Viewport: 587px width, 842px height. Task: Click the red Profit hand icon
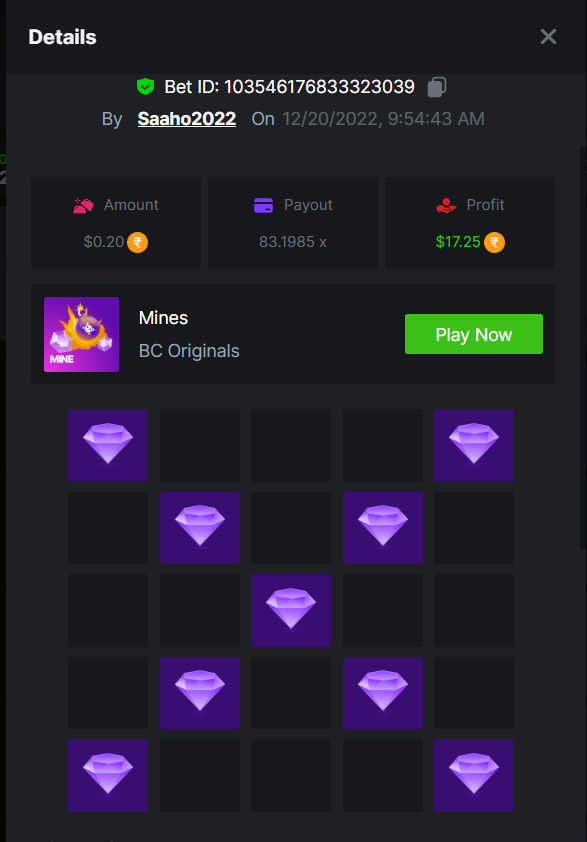[446, 205]
